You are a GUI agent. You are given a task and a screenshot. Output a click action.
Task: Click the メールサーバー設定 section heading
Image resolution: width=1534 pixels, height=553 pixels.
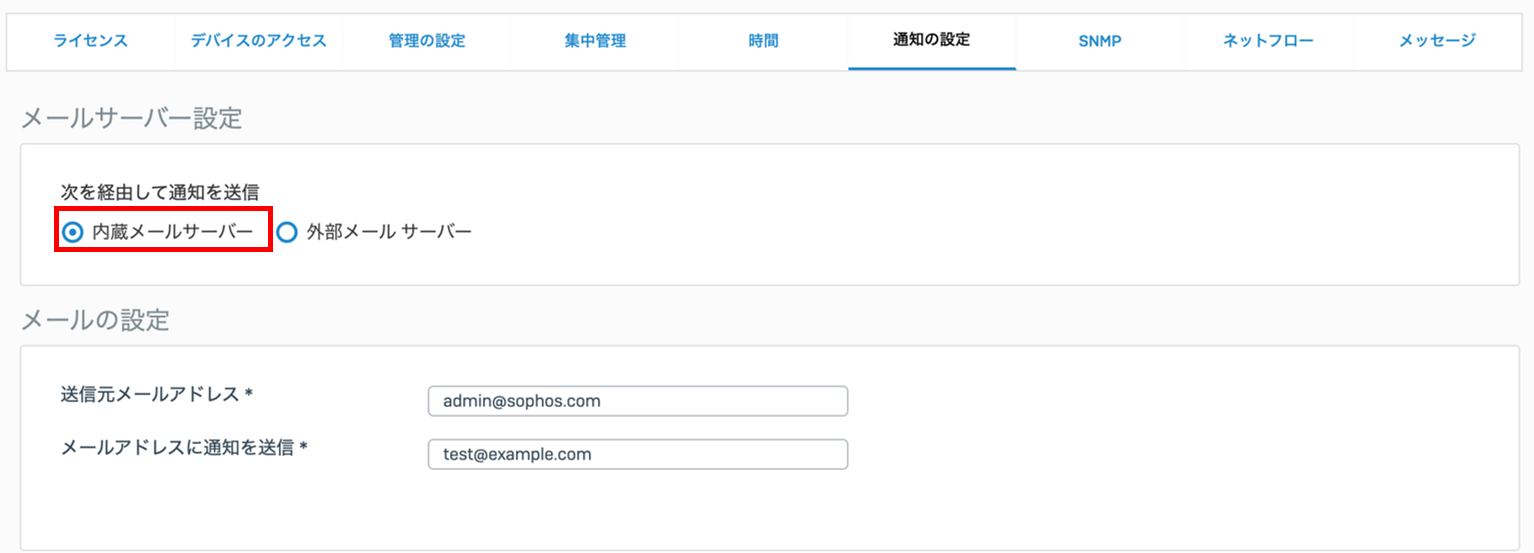(x=132, y=119)
